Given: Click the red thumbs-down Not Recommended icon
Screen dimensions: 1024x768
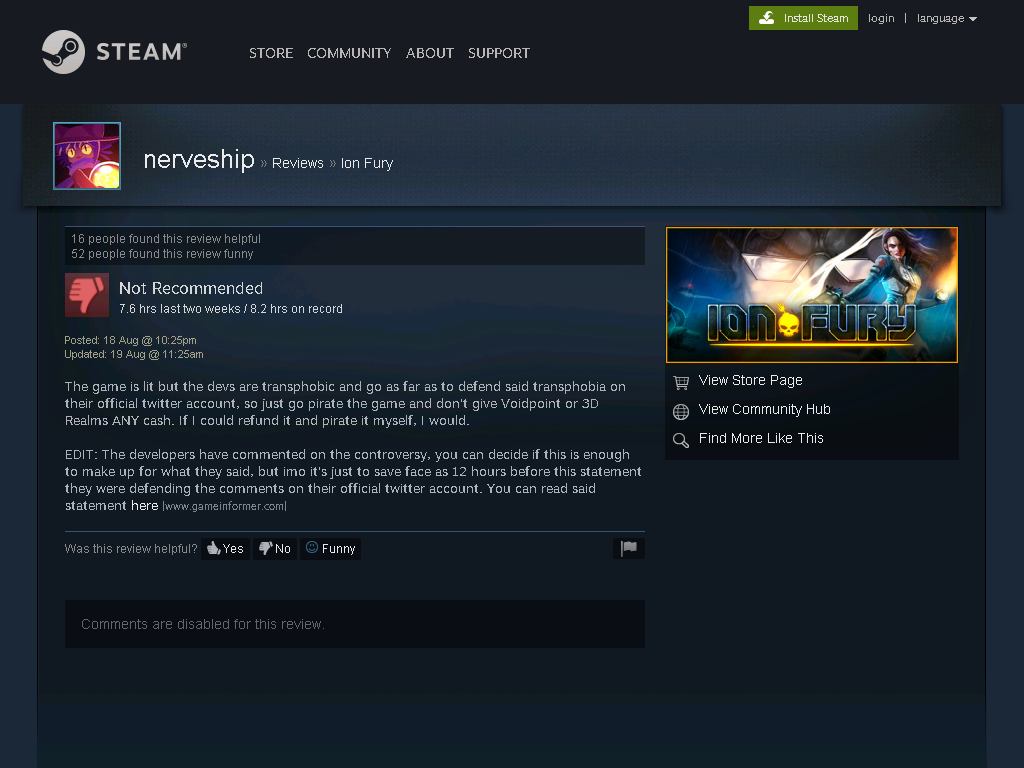Looking at the screenshot, I should click(87, 295).
